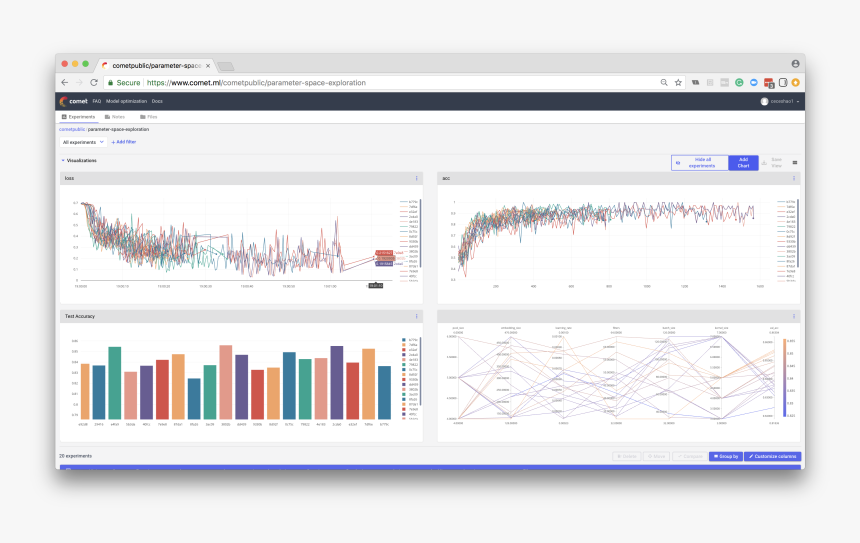Open the user account dropdown arrow
Viewport: 860px width, 543px height.
point(797,101)
